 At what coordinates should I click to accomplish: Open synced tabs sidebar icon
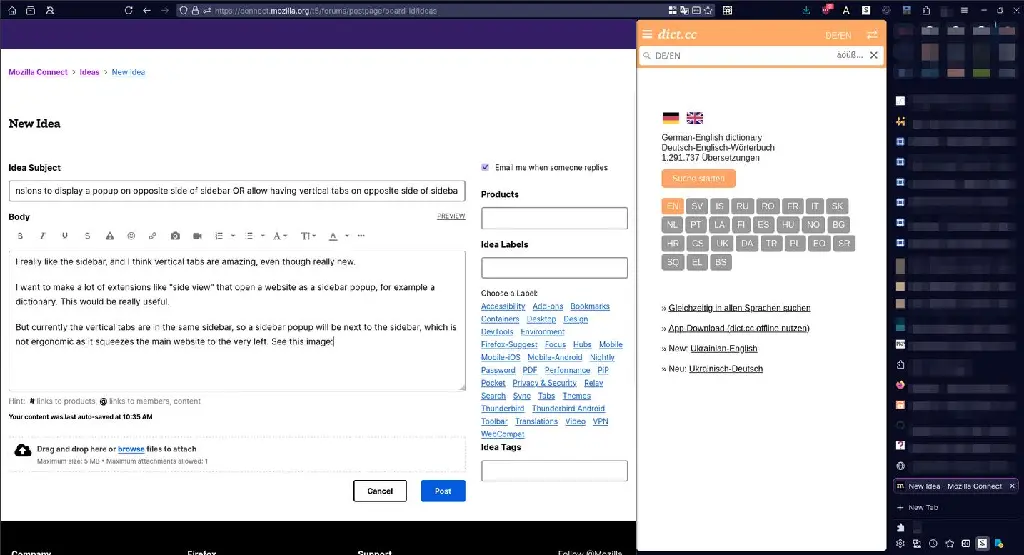click(x=917, y=543)
